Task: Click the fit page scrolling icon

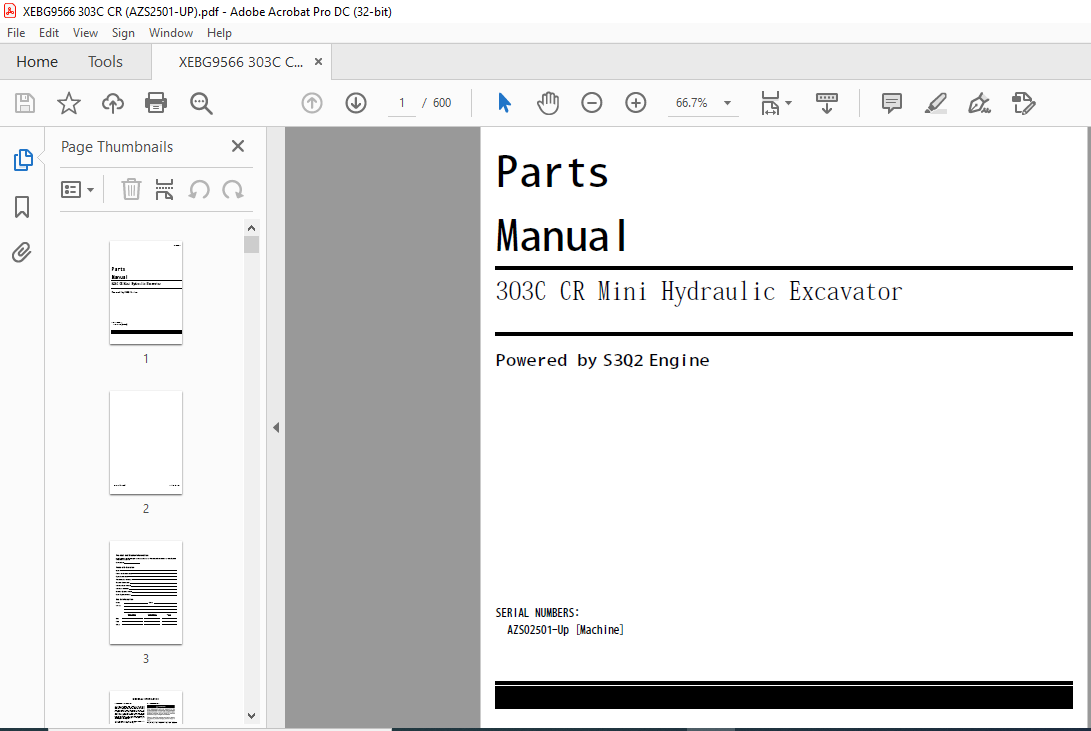Action: point(770,103)
